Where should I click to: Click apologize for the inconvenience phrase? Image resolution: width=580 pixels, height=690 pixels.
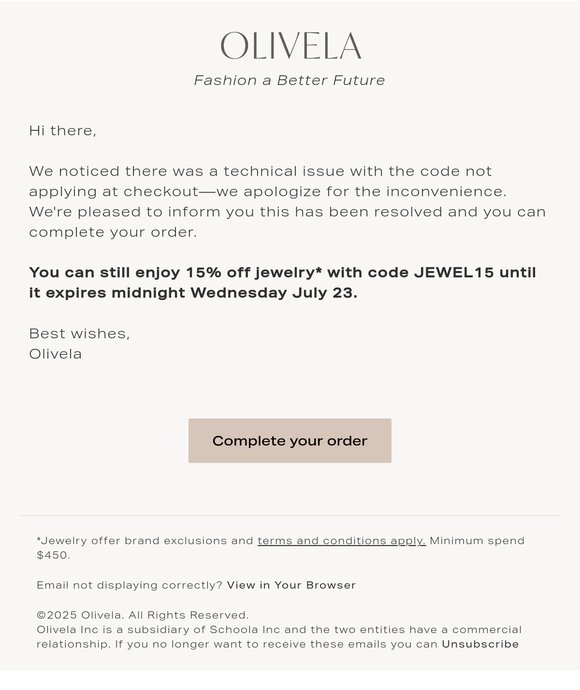(374, 191)
